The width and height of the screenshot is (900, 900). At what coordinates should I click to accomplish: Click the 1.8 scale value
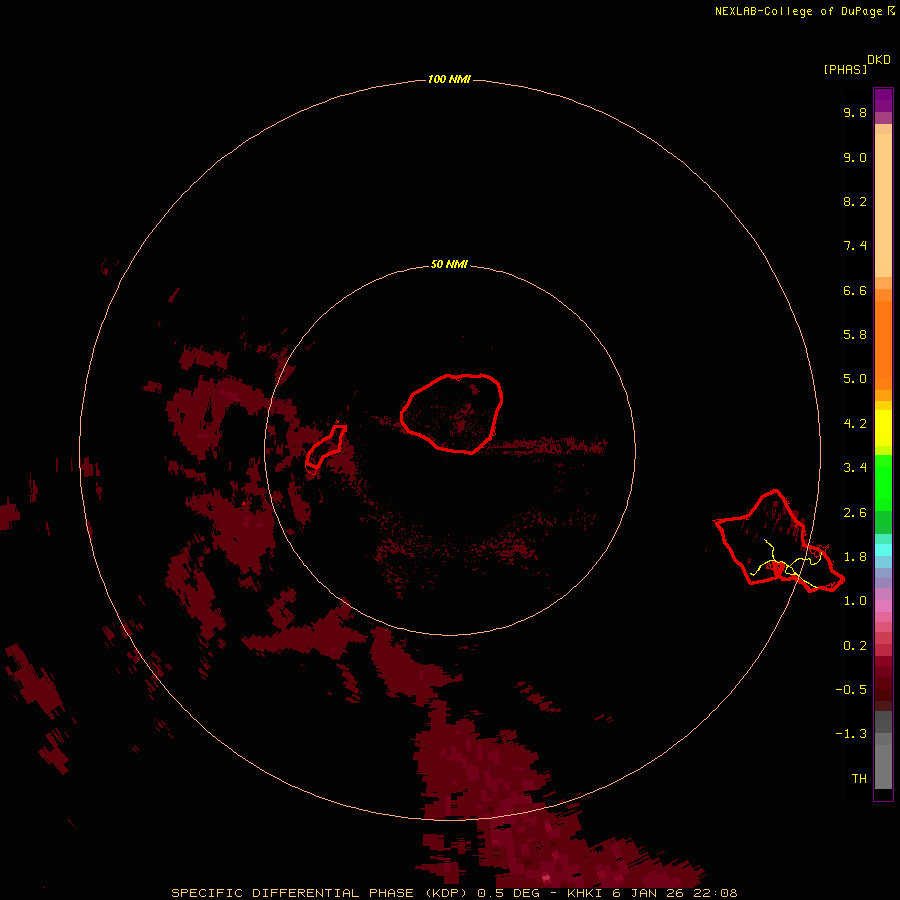click(855, 557)
